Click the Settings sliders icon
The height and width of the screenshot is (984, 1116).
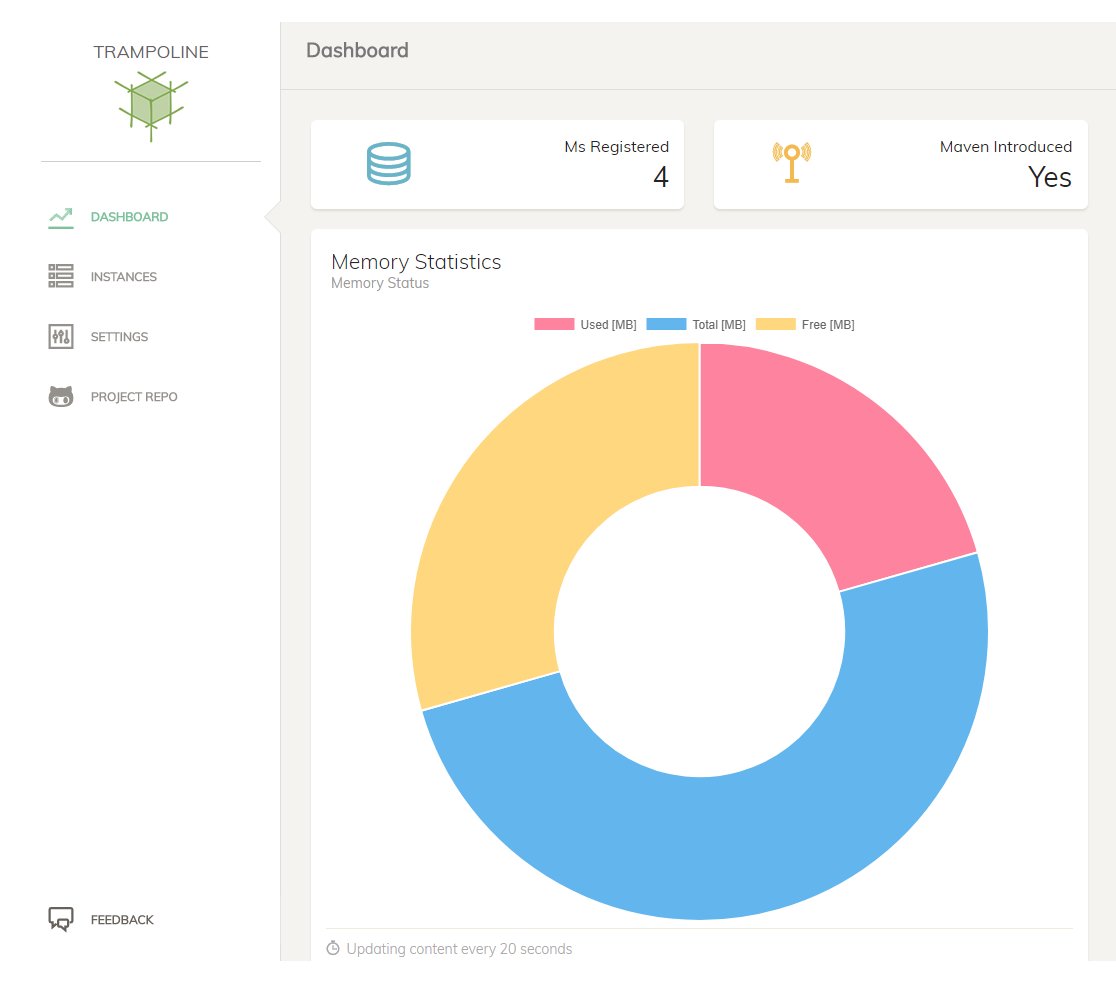(60, 337)
